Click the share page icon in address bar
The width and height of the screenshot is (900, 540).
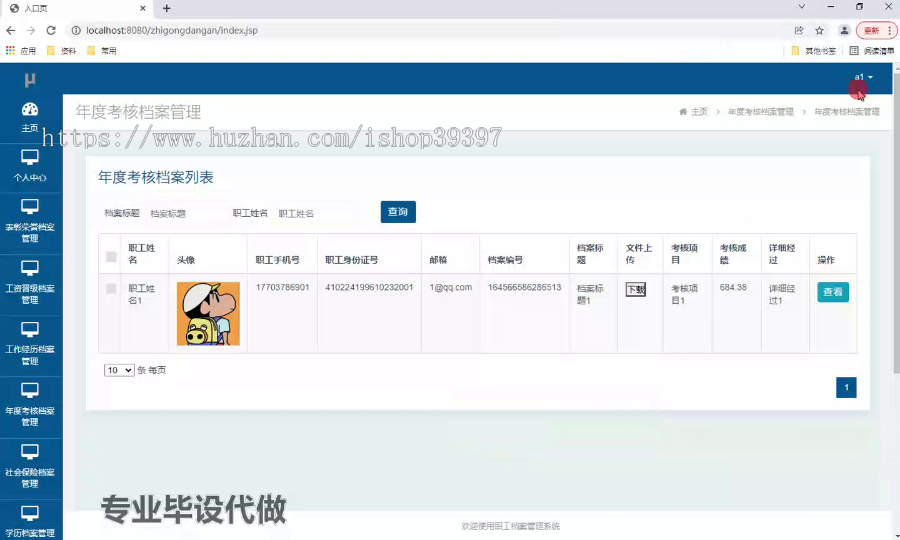click(799, 30)
